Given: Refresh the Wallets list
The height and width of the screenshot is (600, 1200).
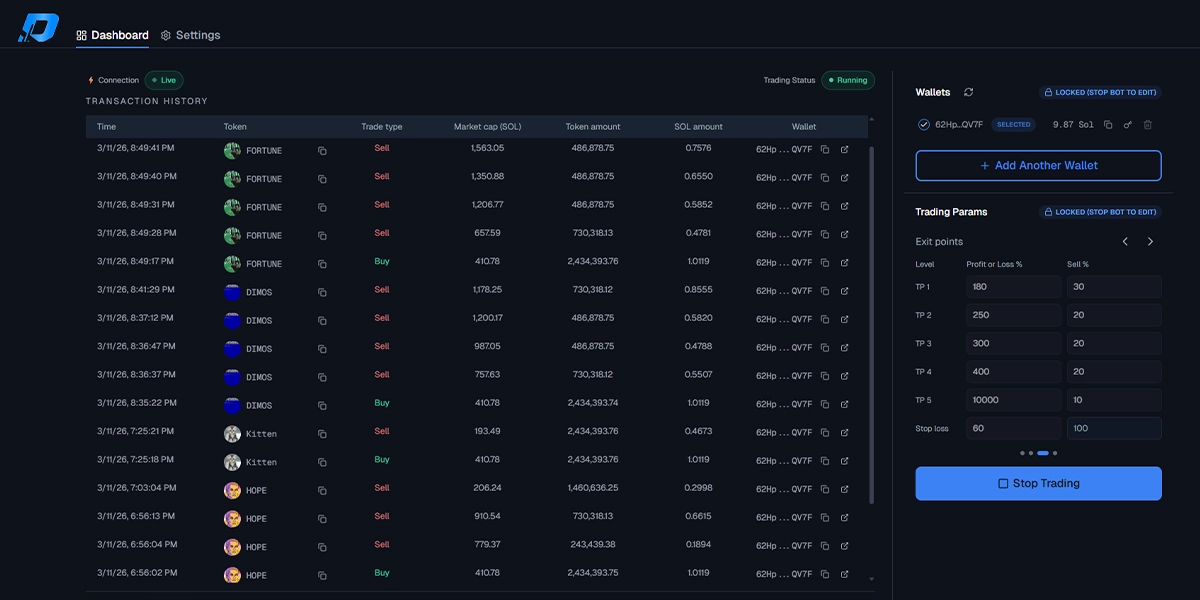Looking at the screenshot, I should pyautogui.click(x=968, y=92).
